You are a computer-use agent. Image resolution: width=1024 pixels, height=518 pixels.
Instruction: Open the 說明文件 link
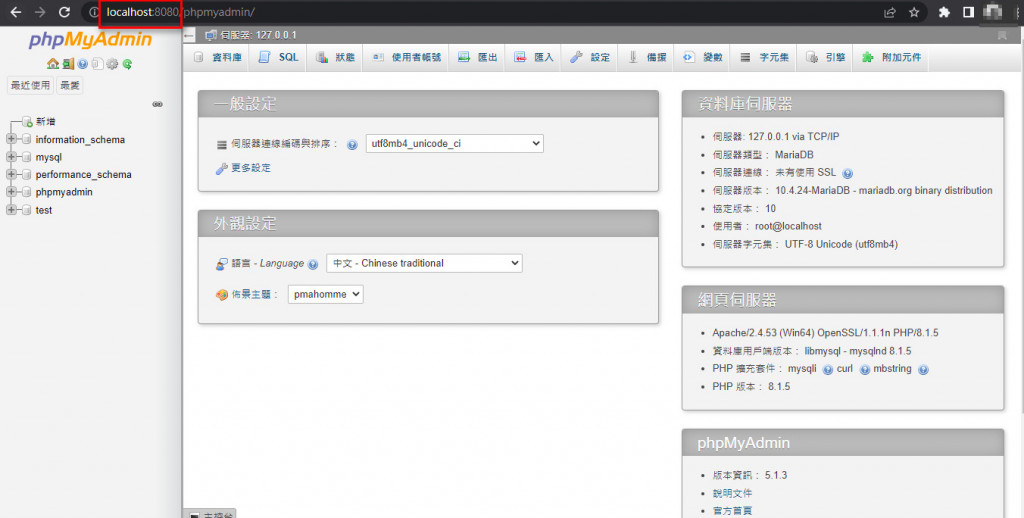(732, 493)
